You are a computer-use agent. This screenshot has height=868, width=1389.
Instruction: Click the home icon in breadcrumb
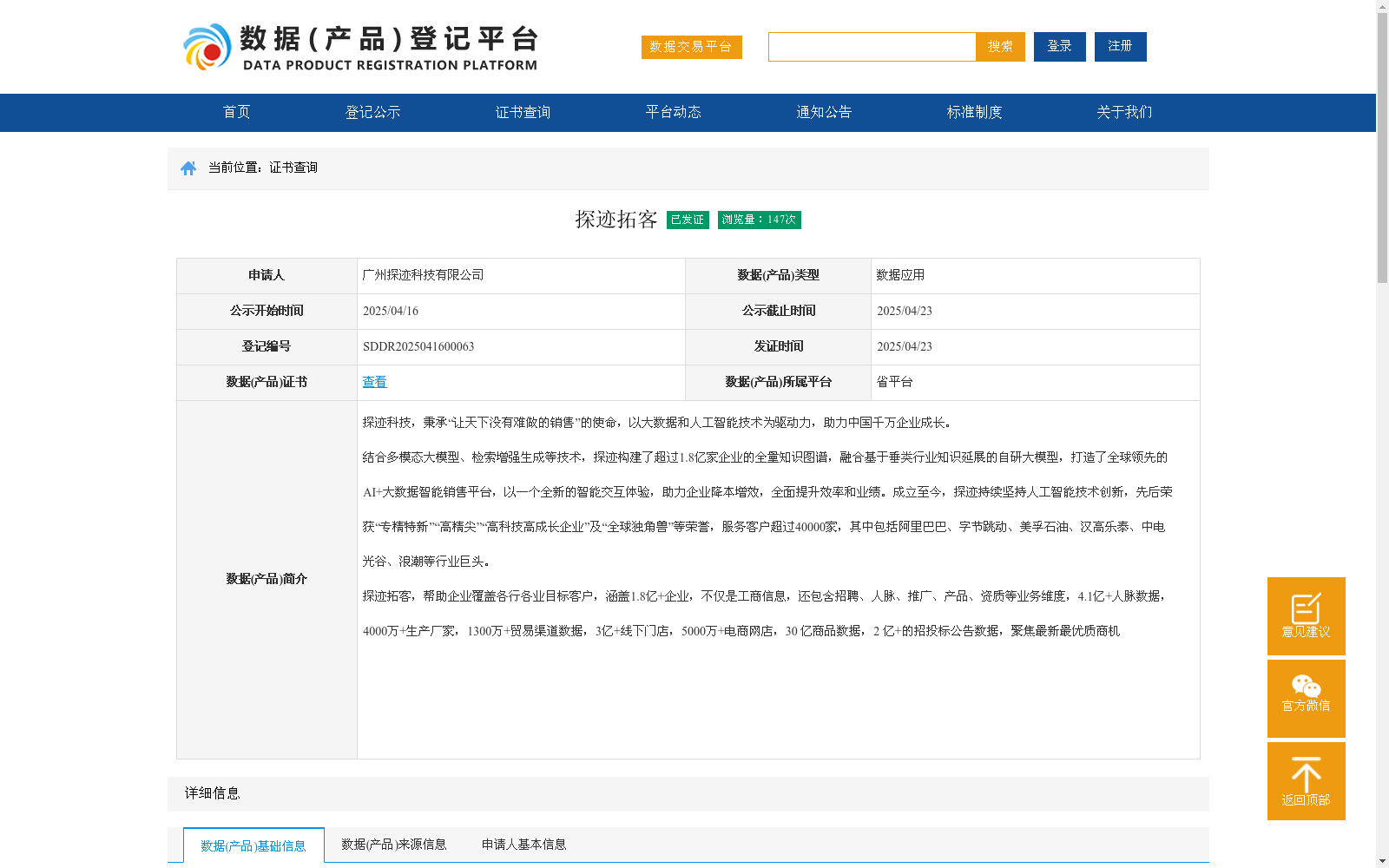click(188, 168)
